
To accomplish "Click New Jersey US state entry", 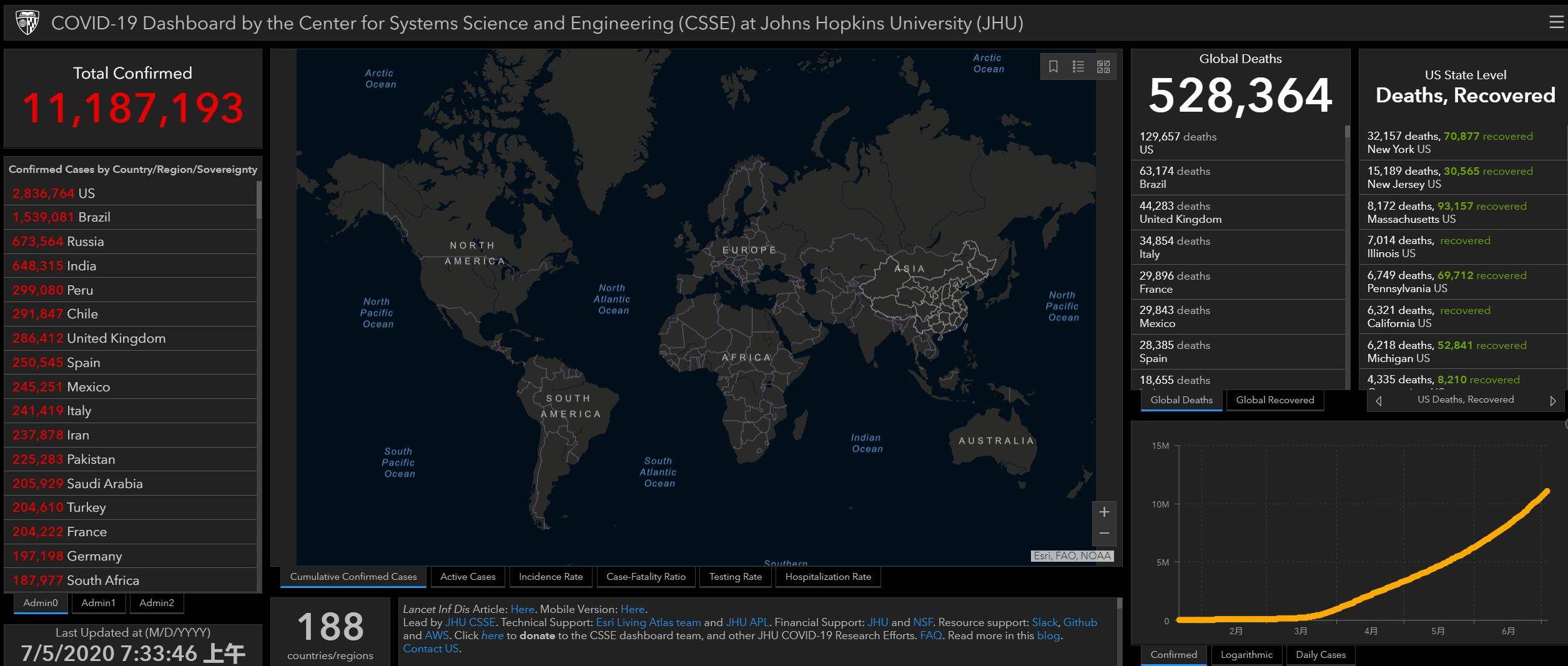I will [1464, 178].
